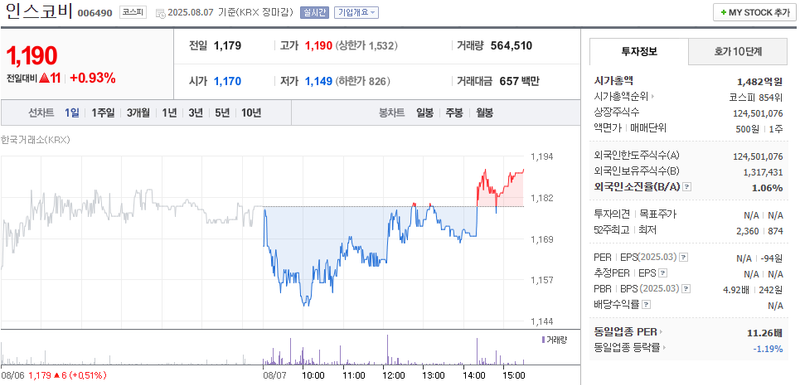Click the 실시간 badge button

(314, 13)
